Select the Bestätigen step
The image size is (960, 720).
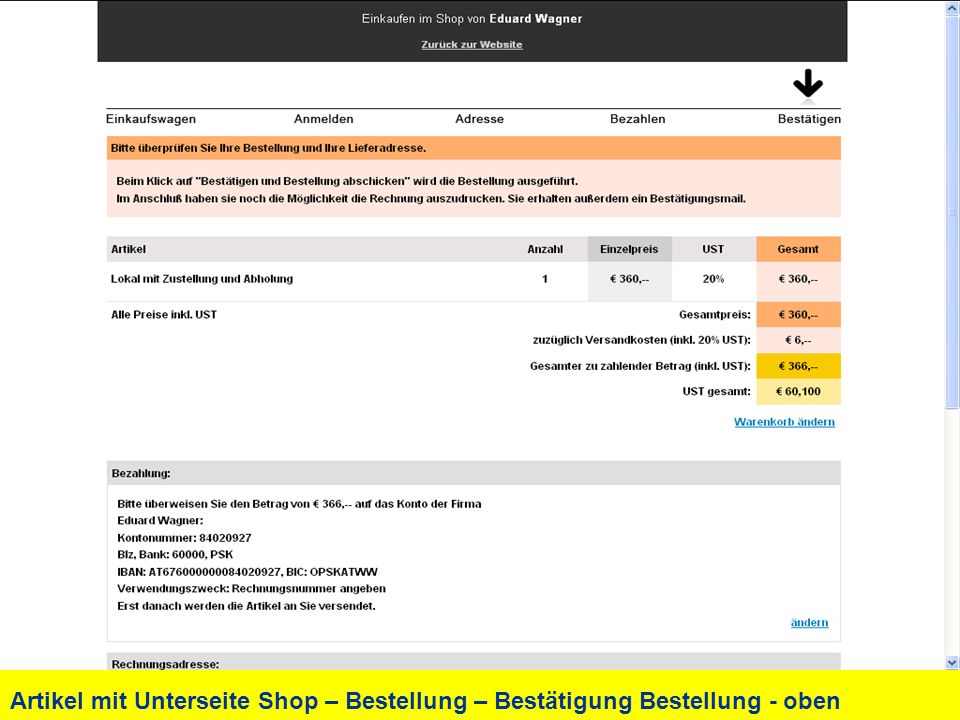click(809, 119)
